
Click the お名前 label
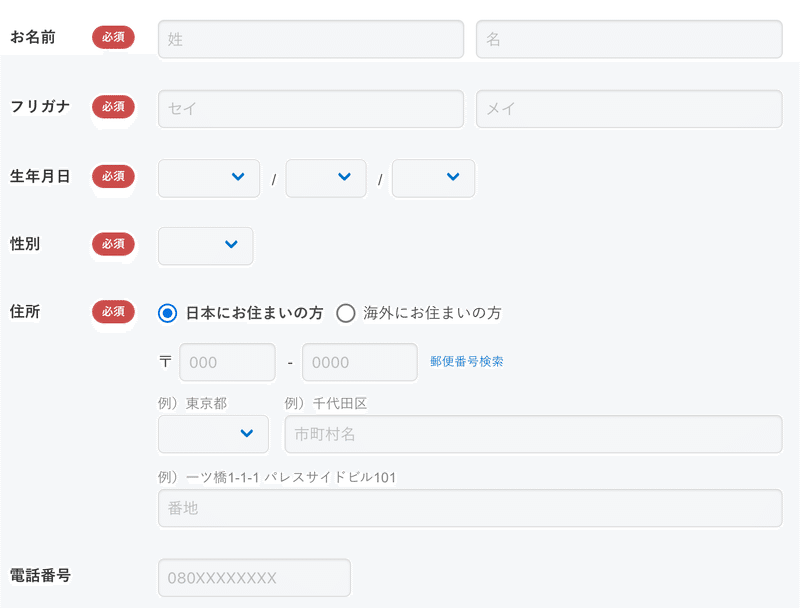(33, 37)
